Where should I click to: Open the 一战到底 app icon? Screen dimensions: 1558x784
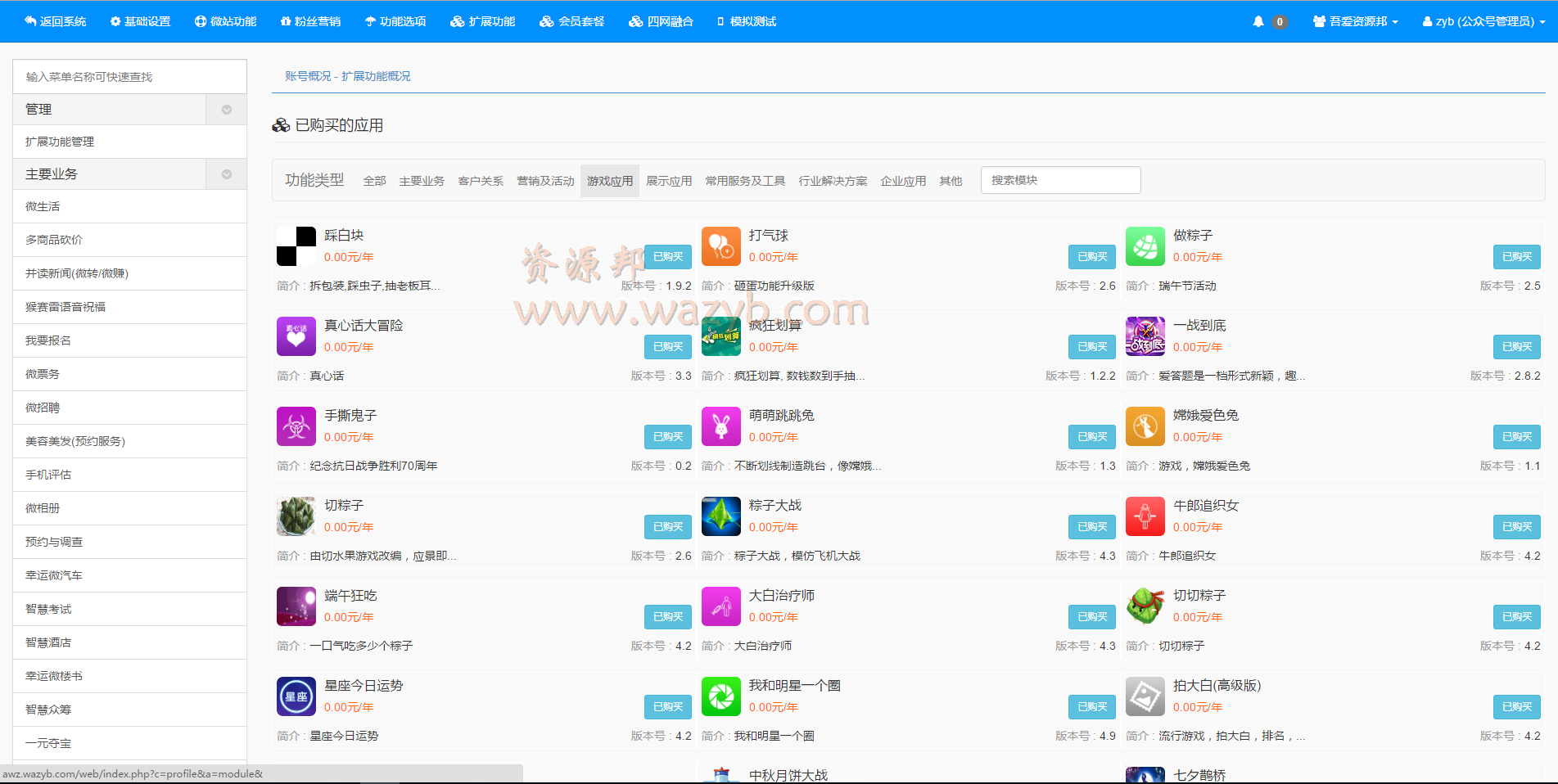tap(1145, 336)
